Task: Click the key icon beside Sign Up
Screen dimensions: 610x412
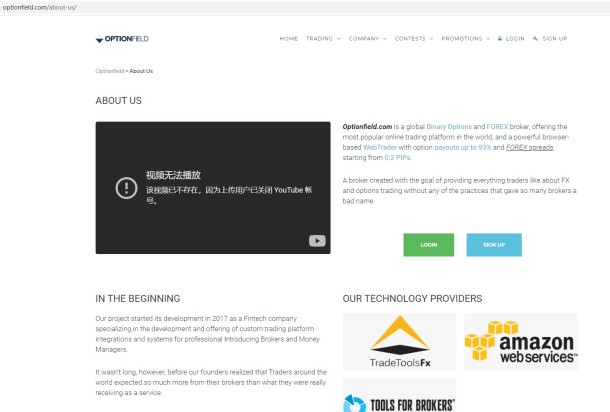Action: [x=536, y=39]
